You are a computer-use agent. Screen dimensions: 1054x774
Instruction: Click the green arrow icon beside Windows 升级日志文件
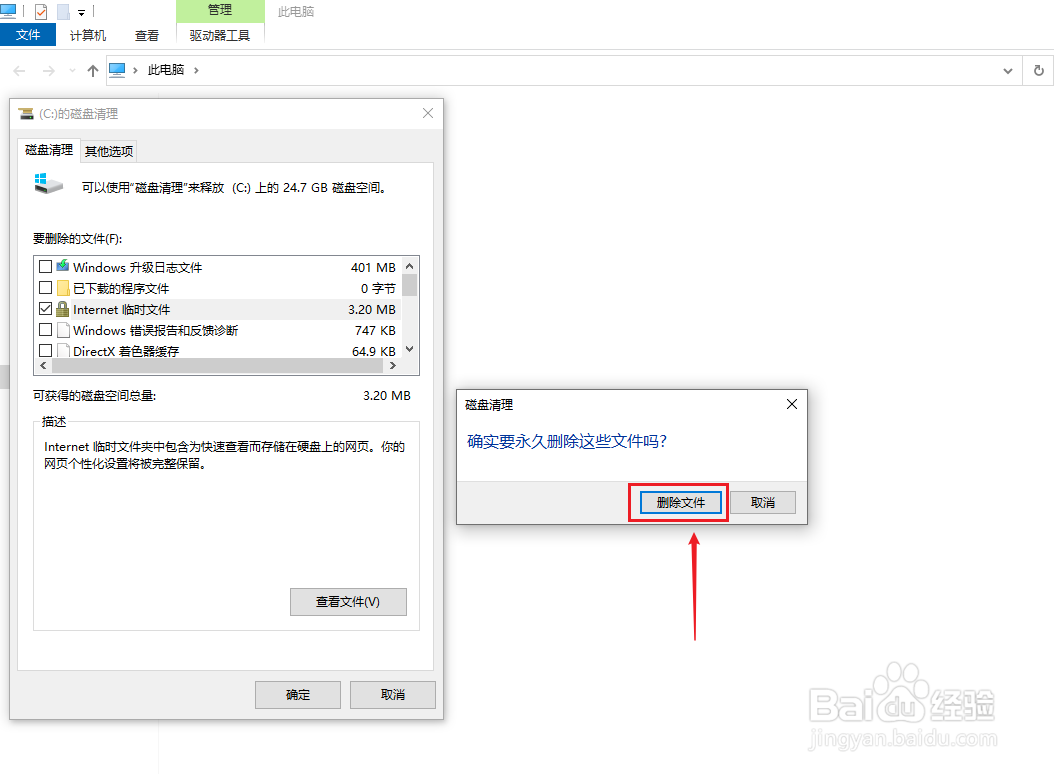click(x=63, y=266)
